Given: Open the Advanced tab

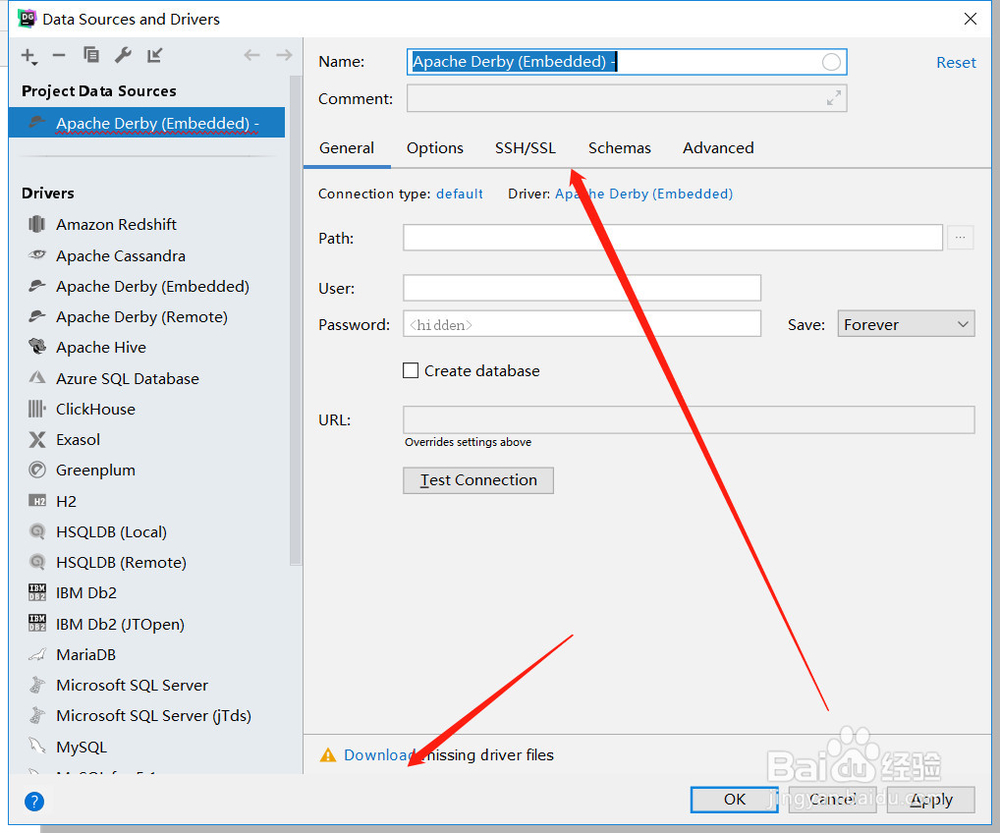Looking at the screenshot, I should tap(718, 148).
